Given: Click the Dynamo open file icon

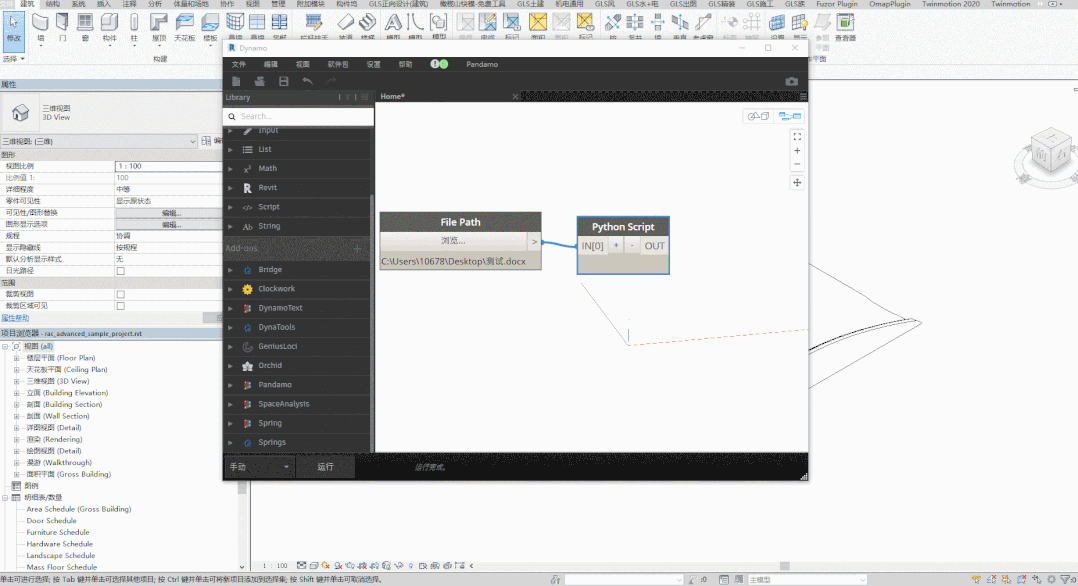Looking at the screenshot, I should click(x=260, y=81).
